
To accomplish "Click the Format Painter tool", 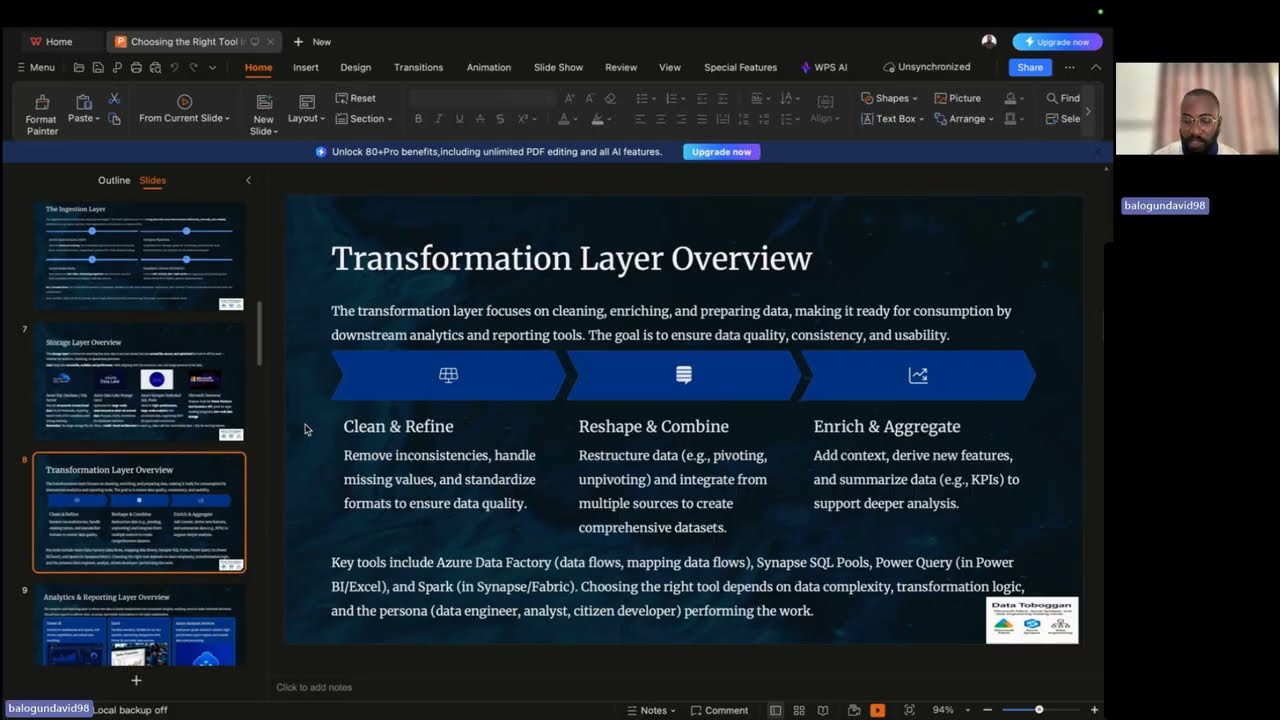I will coord(42,114).
